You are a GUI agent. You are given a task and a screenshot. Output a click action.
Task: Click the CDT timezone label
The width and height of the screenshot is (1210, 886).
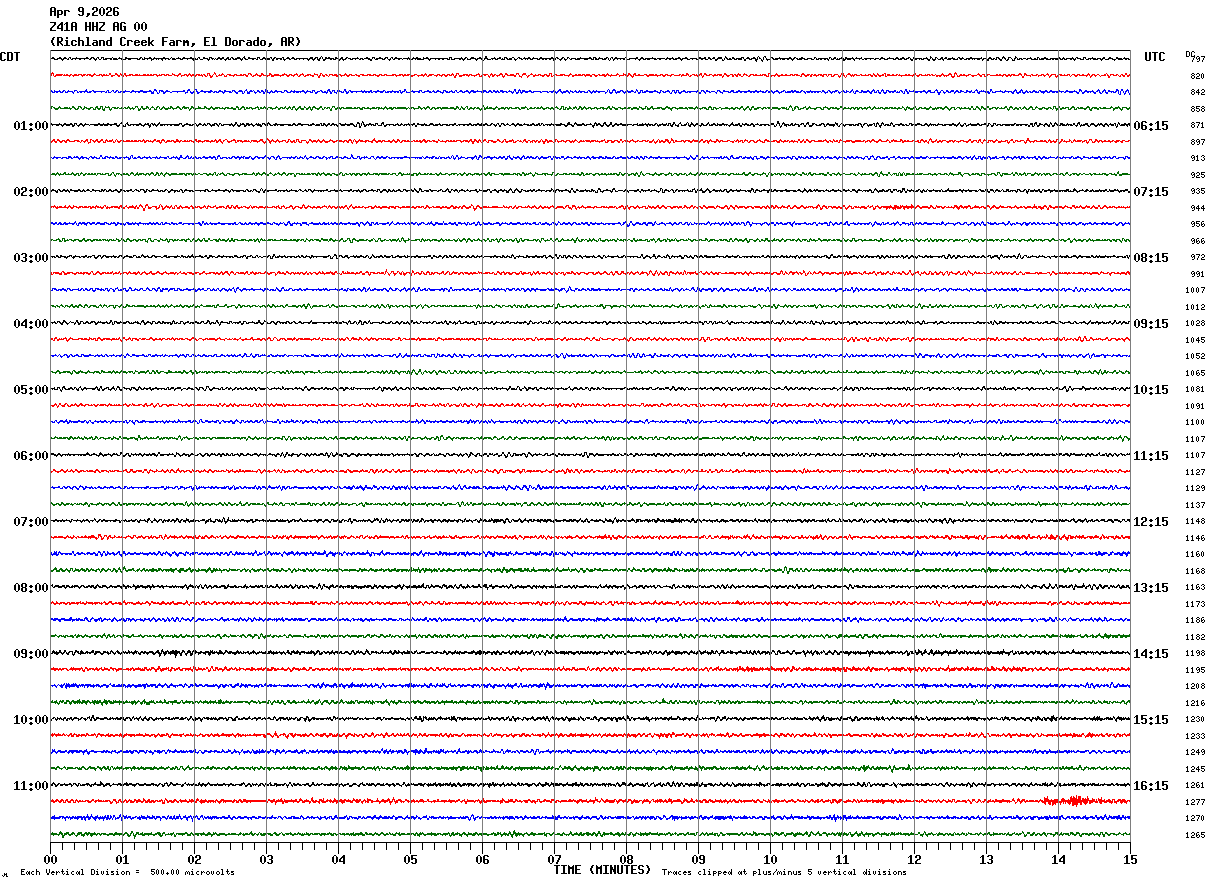tap(10, 57)
